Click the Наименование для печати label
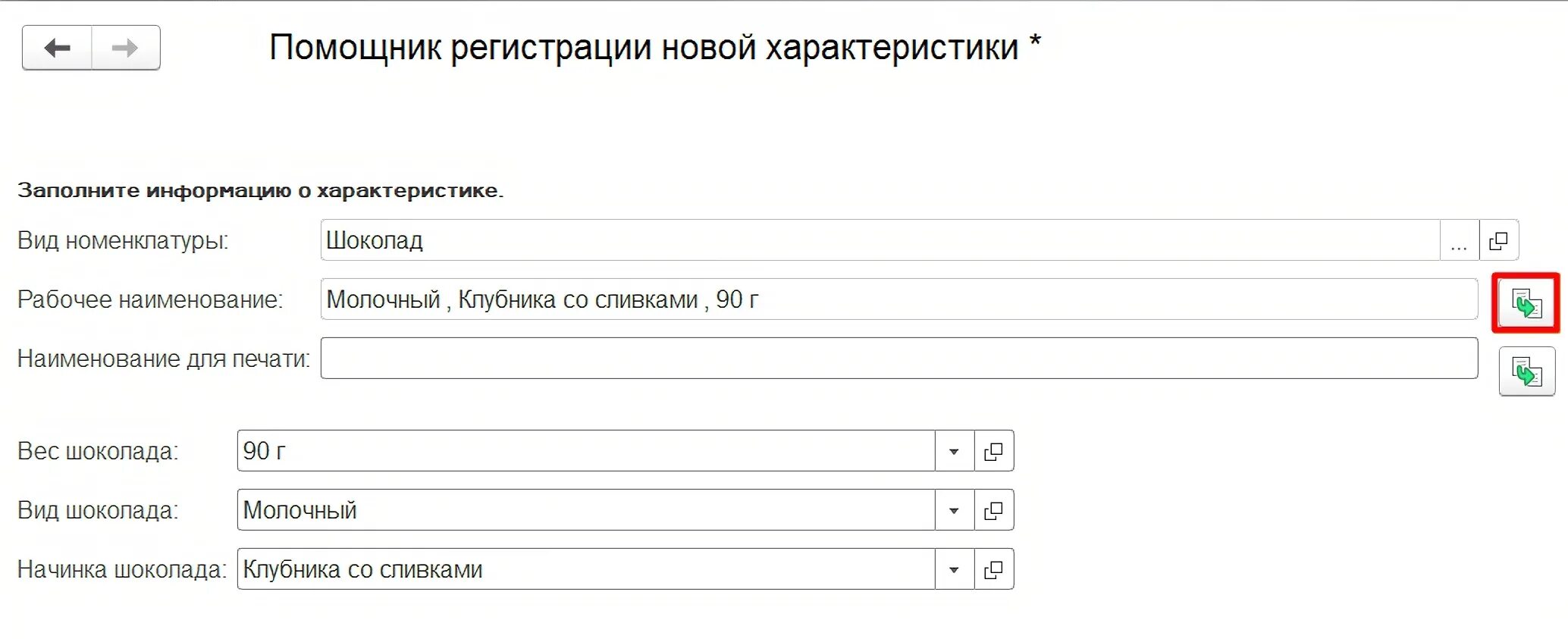The image size is (1568, 639). click(x=164, y=359)
